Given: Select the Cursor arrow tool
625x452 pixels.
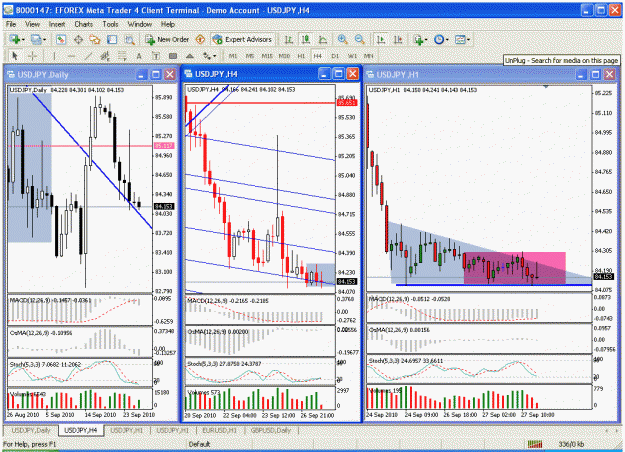Looking at the screenshot, I should point(15,56).
